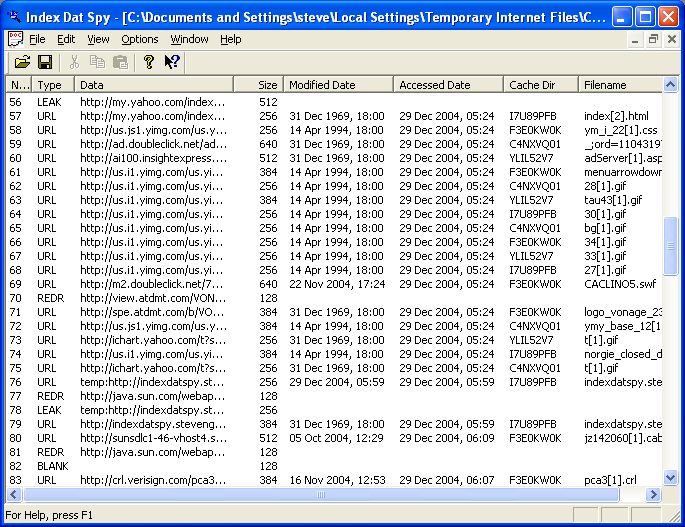Screen dimensions: 685x527
Task: Click the Save floppy disk toolbar icon
Action: click(x=45, y=62)
